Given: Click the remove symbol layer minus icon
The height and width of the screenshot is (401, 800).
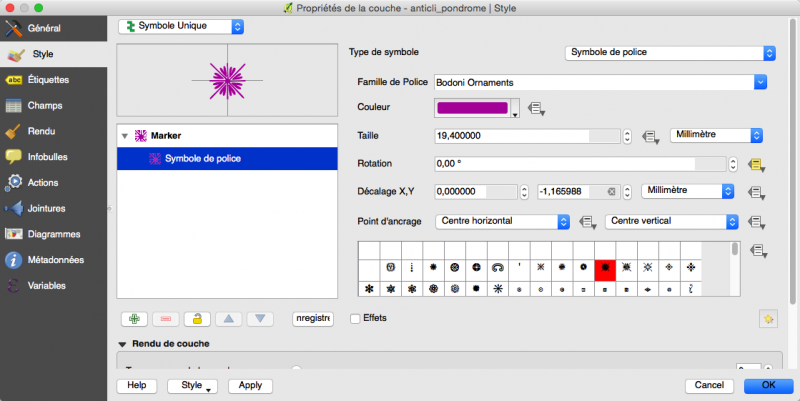Looking at the screenshot, I should [166, 319].
